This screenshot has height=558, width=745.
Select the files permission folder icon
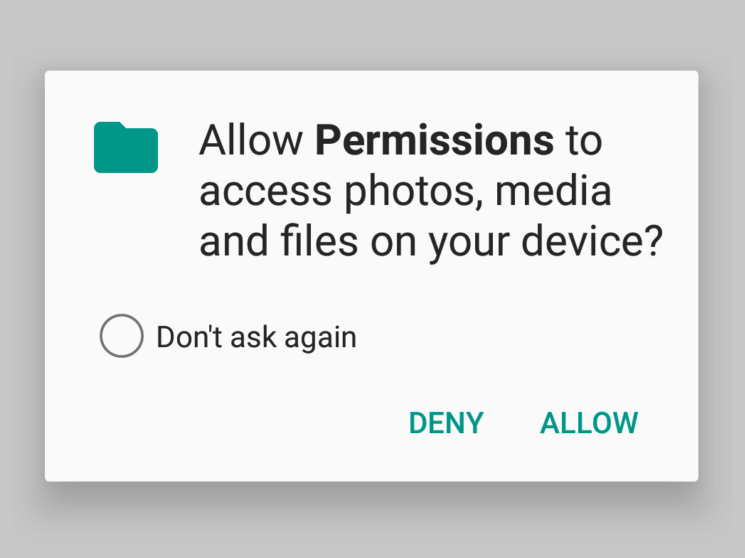tap(126, 147)
